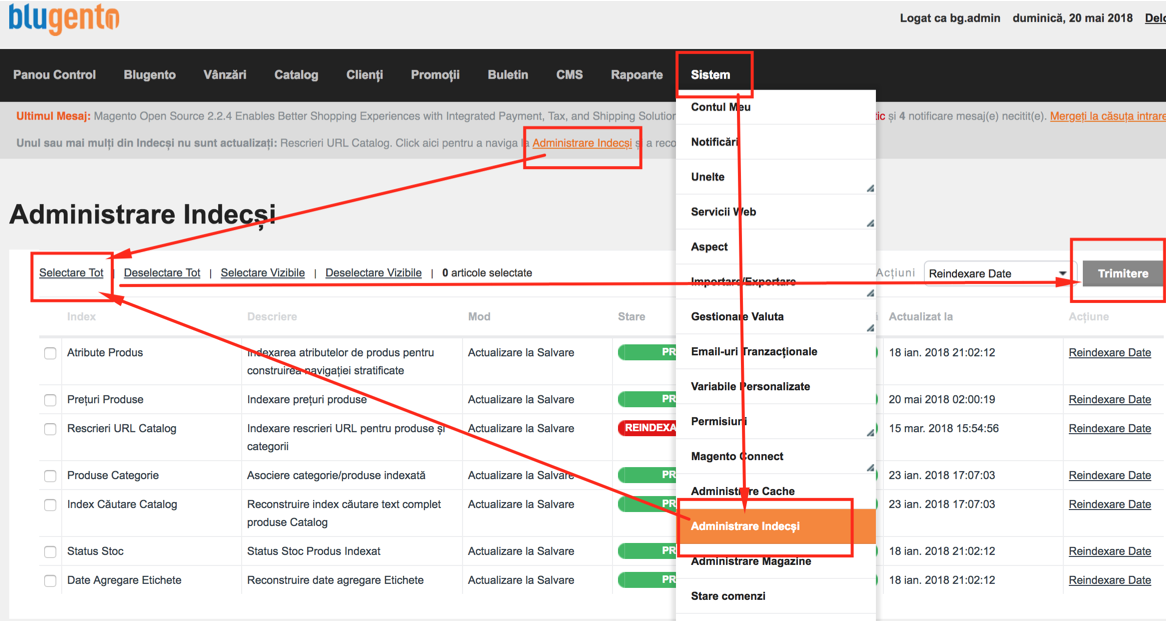Expand the Servicii Web submenu arrow
Screen dimensions: 1166x621
click(869, 223)
